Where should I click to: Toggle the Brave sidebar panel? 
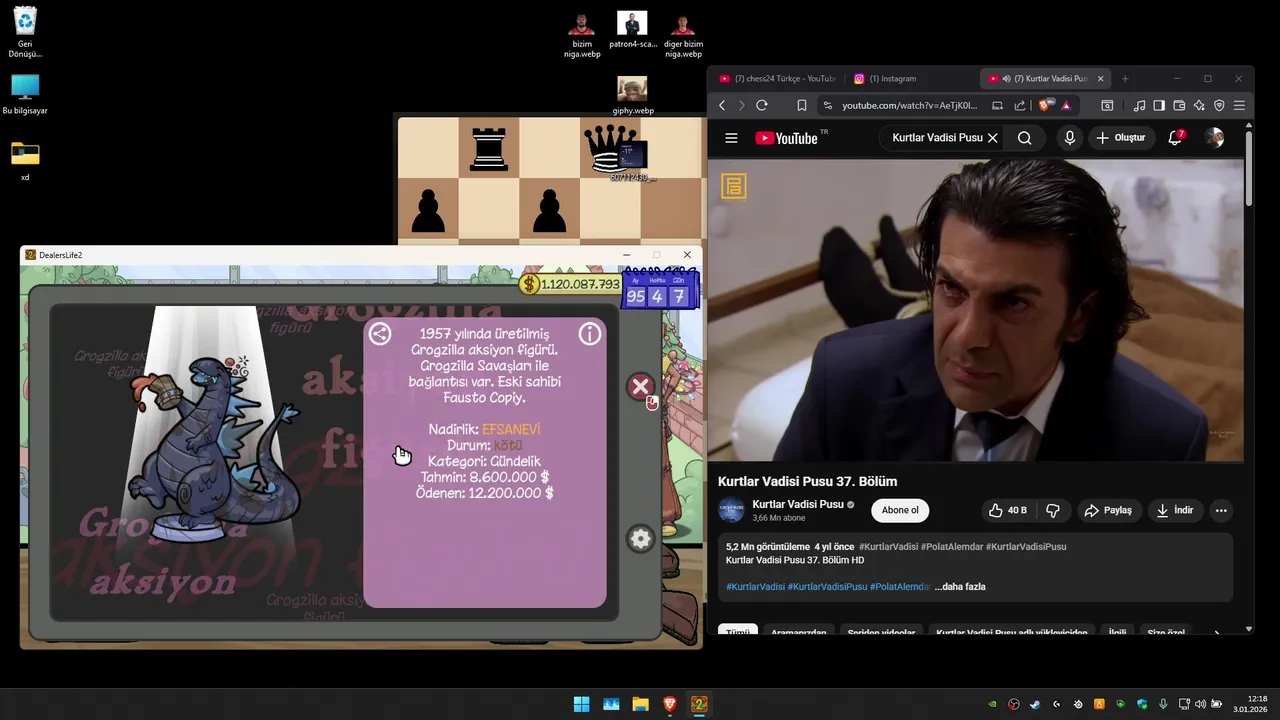point(1159,105)
